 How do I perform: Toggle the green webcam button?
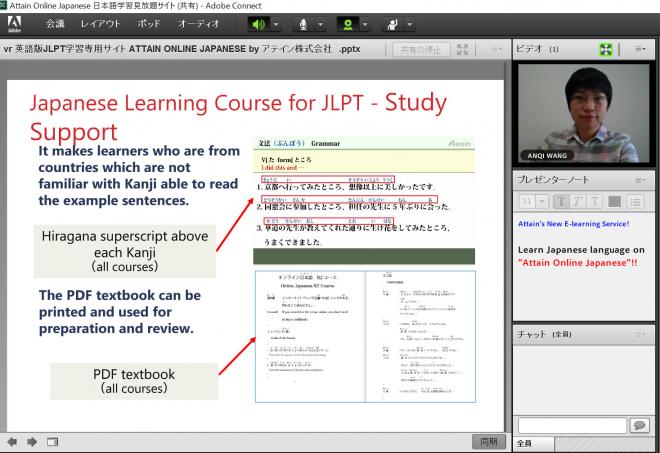348,24
